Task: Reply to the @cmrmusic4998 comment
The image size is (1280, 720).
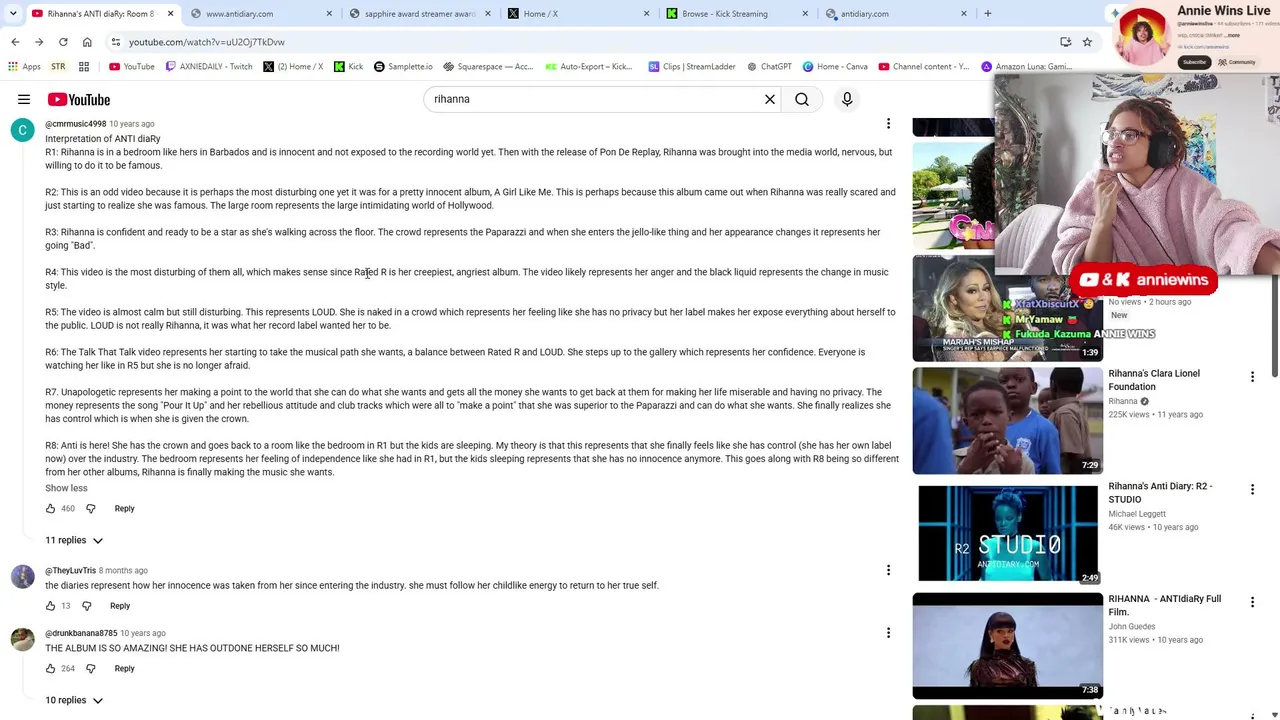Action: point(124,509)
